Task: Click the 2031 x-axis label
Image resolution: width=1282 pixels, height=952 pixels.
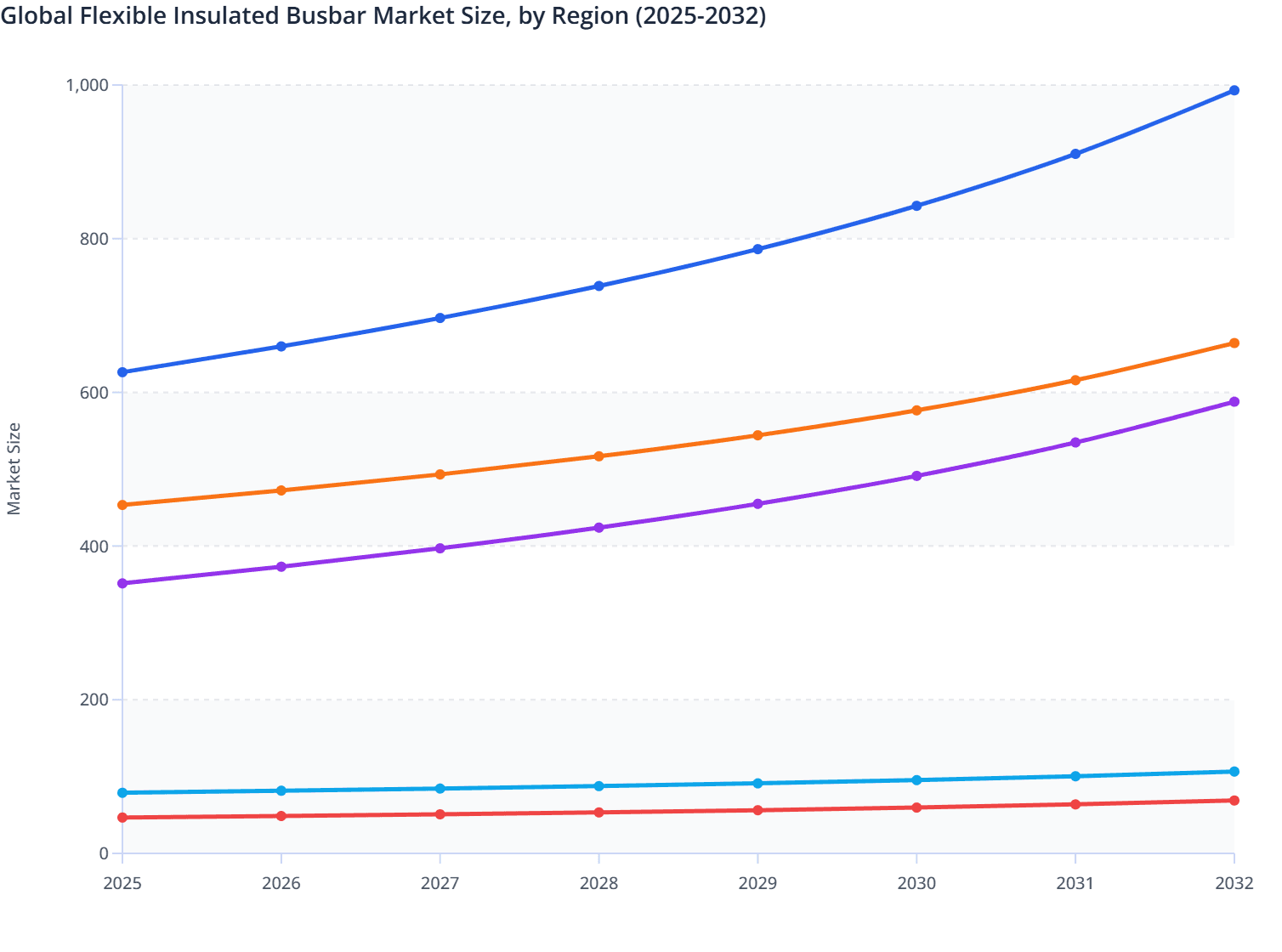Action: pyautogui.click(x=1075, y=884)
